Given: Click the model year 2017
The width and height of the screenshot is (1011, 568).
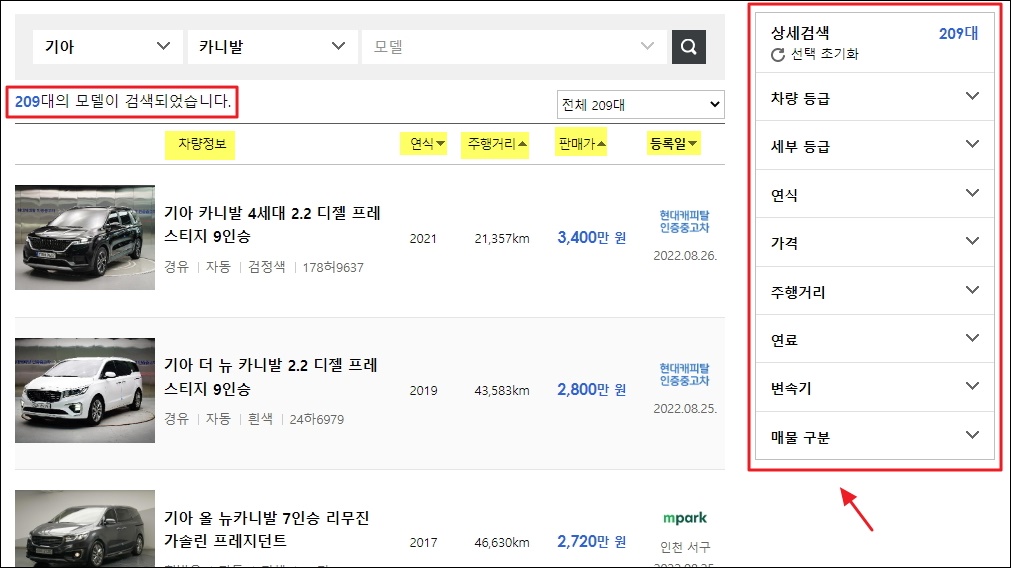Looking at the screenshot, I should 423,543.
